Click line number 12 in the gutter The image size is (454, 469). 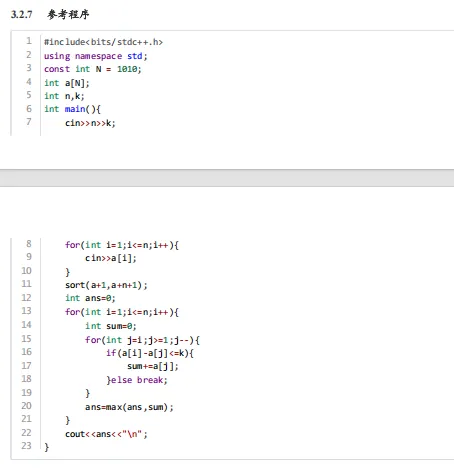[x=26, y=298]
